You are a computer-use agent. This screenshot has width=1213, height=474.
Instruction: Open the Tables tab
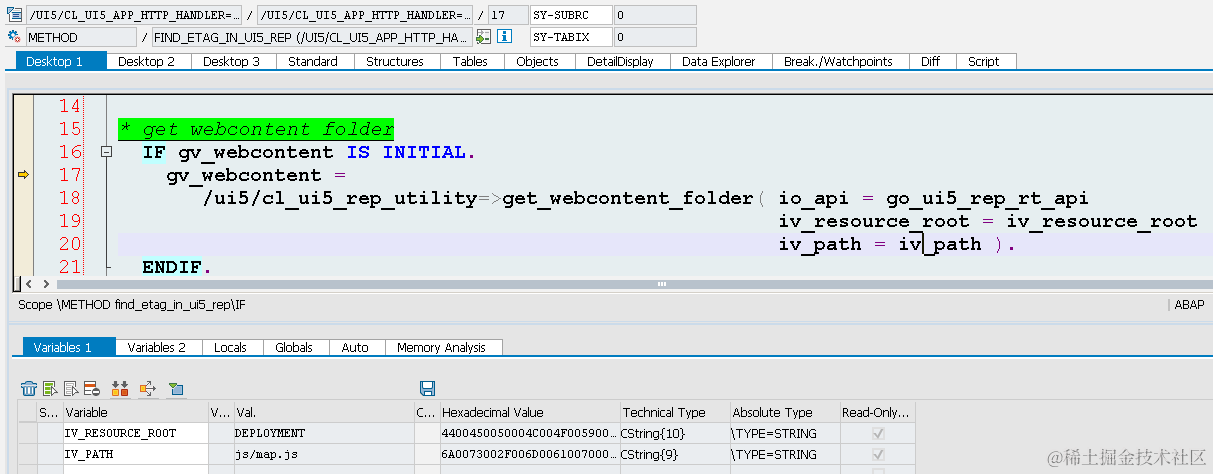(x=471, y=61)
